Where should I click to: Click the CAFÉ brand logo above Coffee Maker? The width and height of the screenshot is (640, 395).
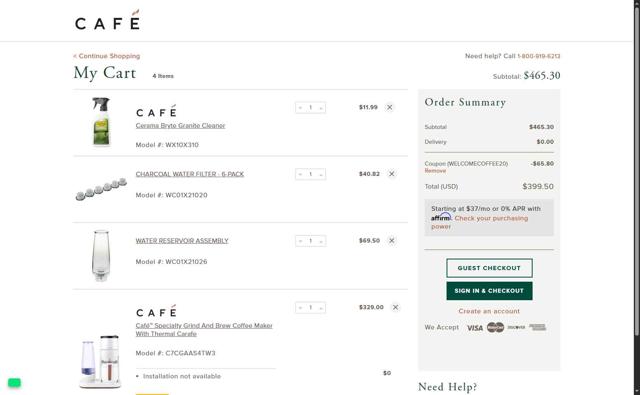156,311
